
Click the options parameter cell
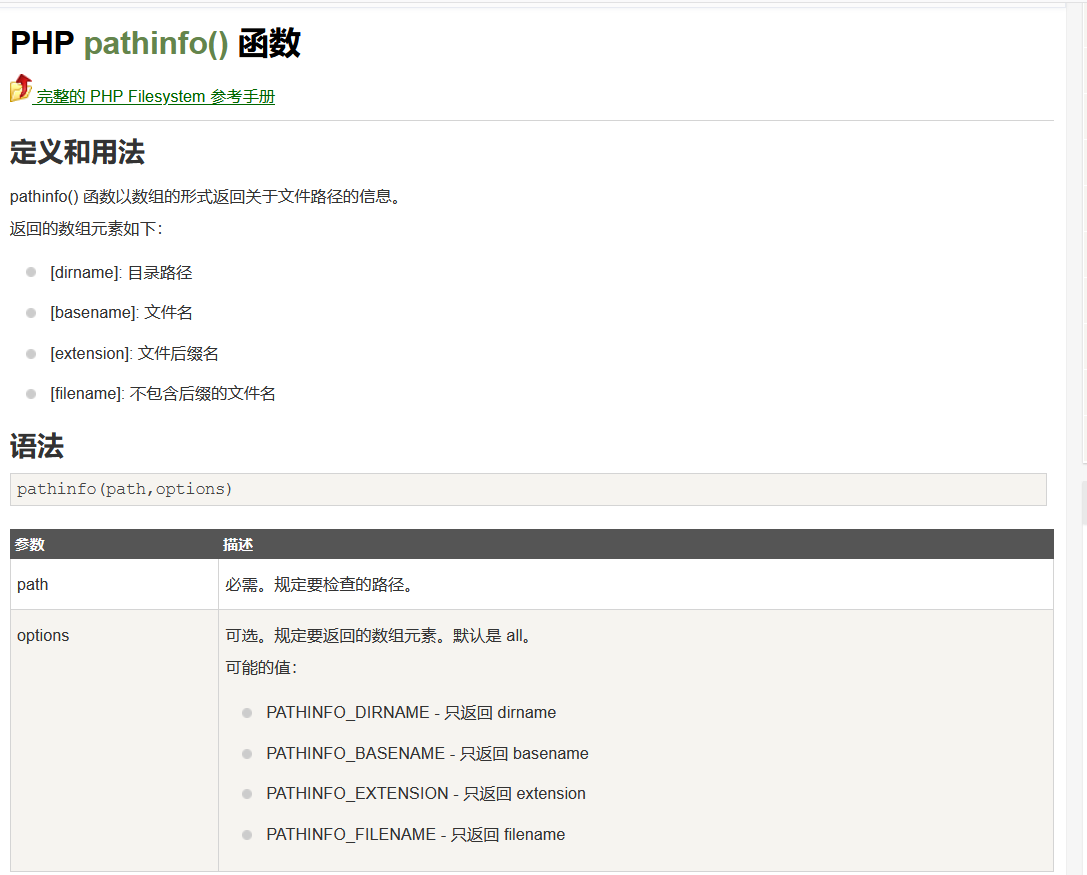coord(43,635)
